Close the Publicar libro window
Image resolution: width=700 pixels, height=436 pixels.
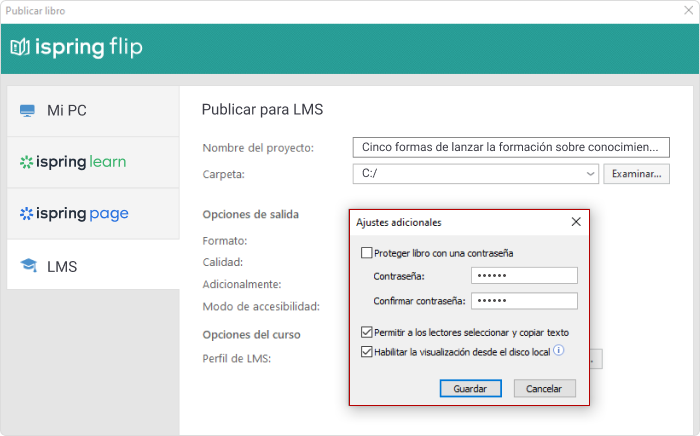(688, 10)
